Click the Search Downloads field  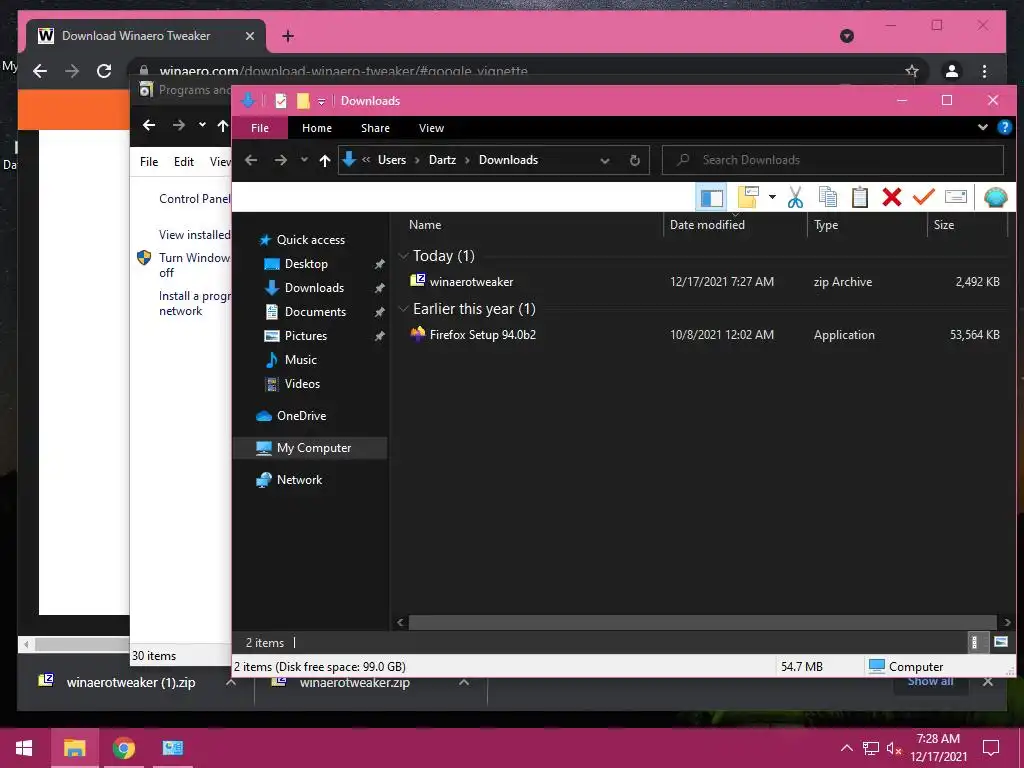point(833,160)
